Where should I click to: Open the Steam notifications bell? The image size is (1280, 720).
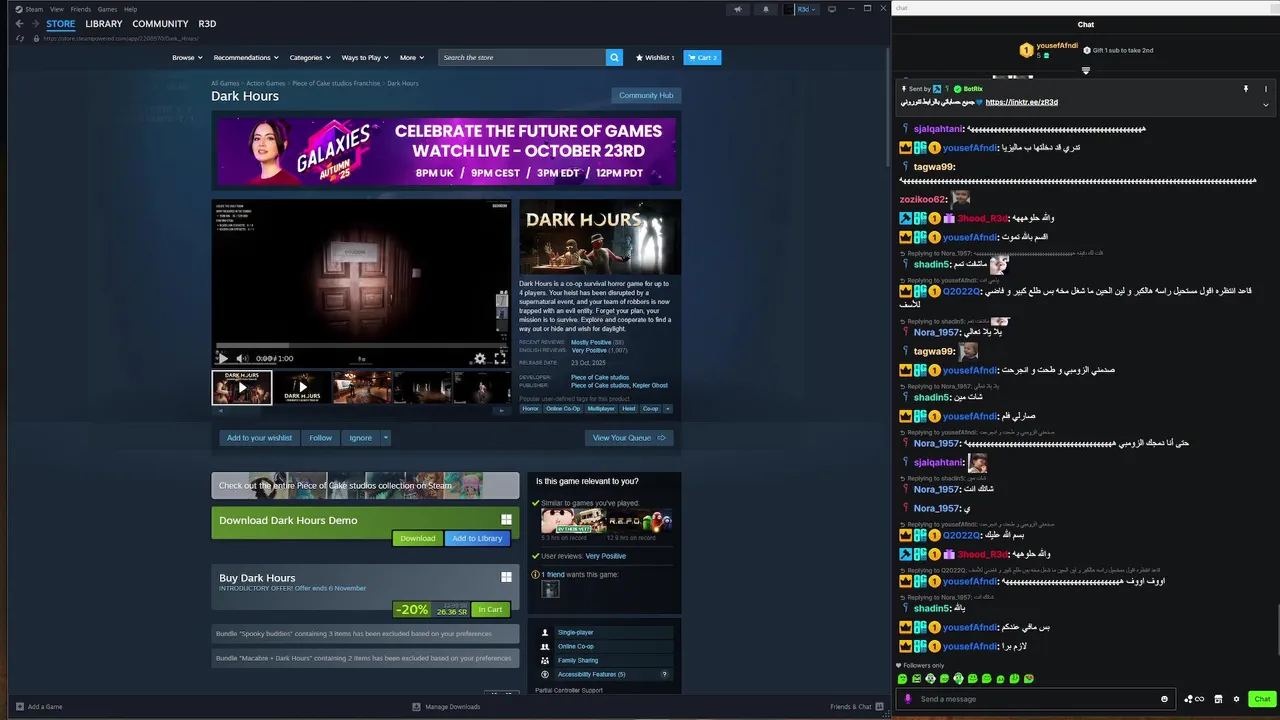click(x=766, y=9)
